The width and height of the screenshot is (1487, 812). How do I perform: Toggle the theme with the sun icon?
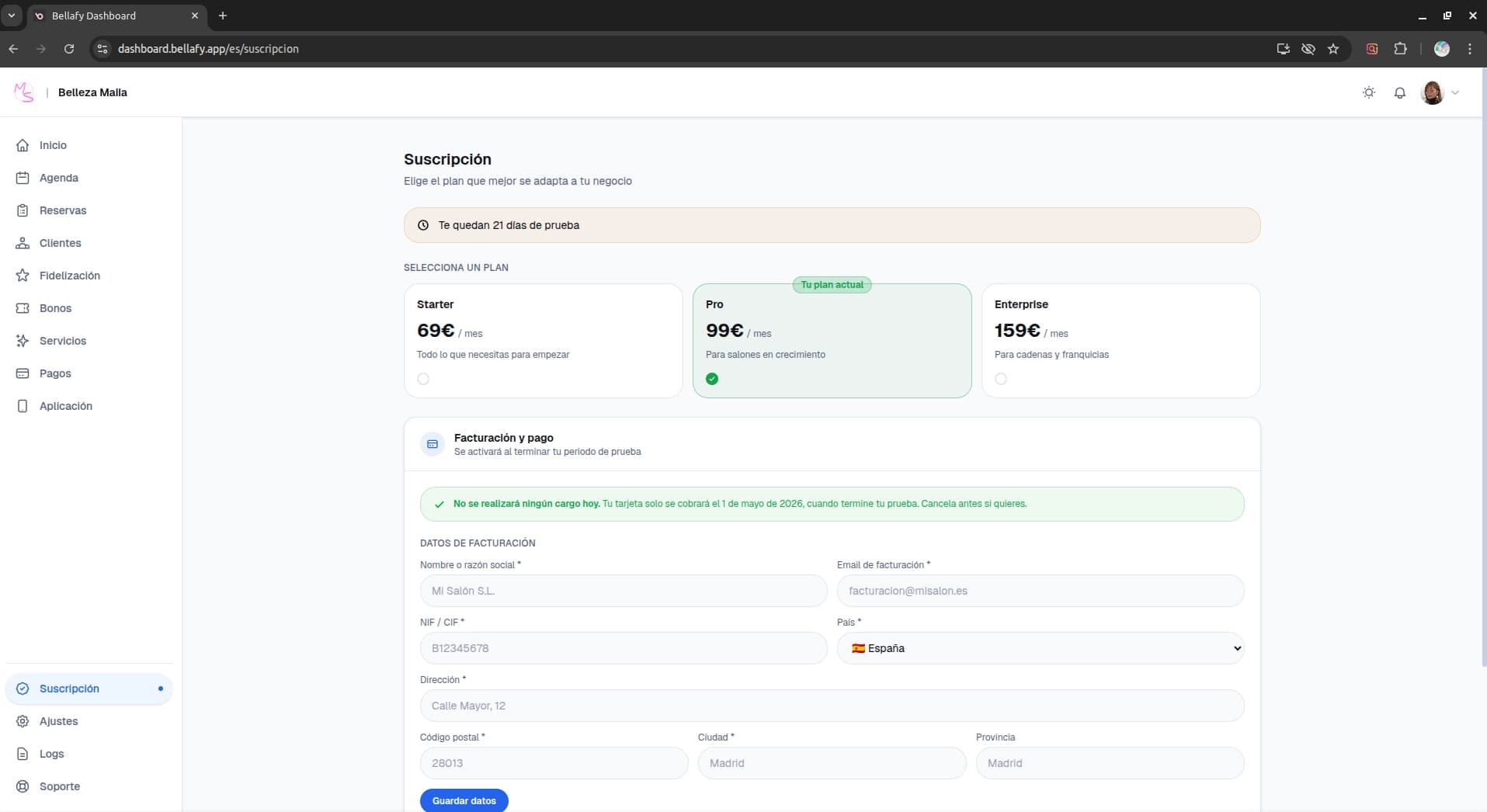pos(1369,92)
